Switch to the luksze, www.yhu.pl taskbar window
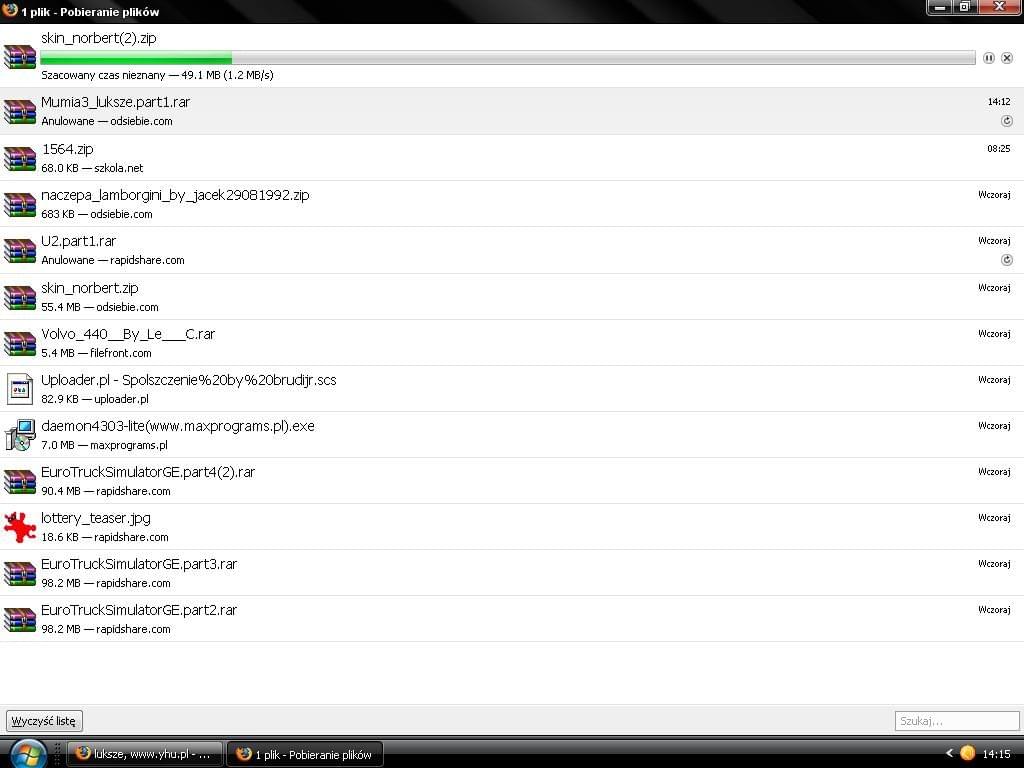Viewport: 1024px width, 768px height. coord(145,754)
